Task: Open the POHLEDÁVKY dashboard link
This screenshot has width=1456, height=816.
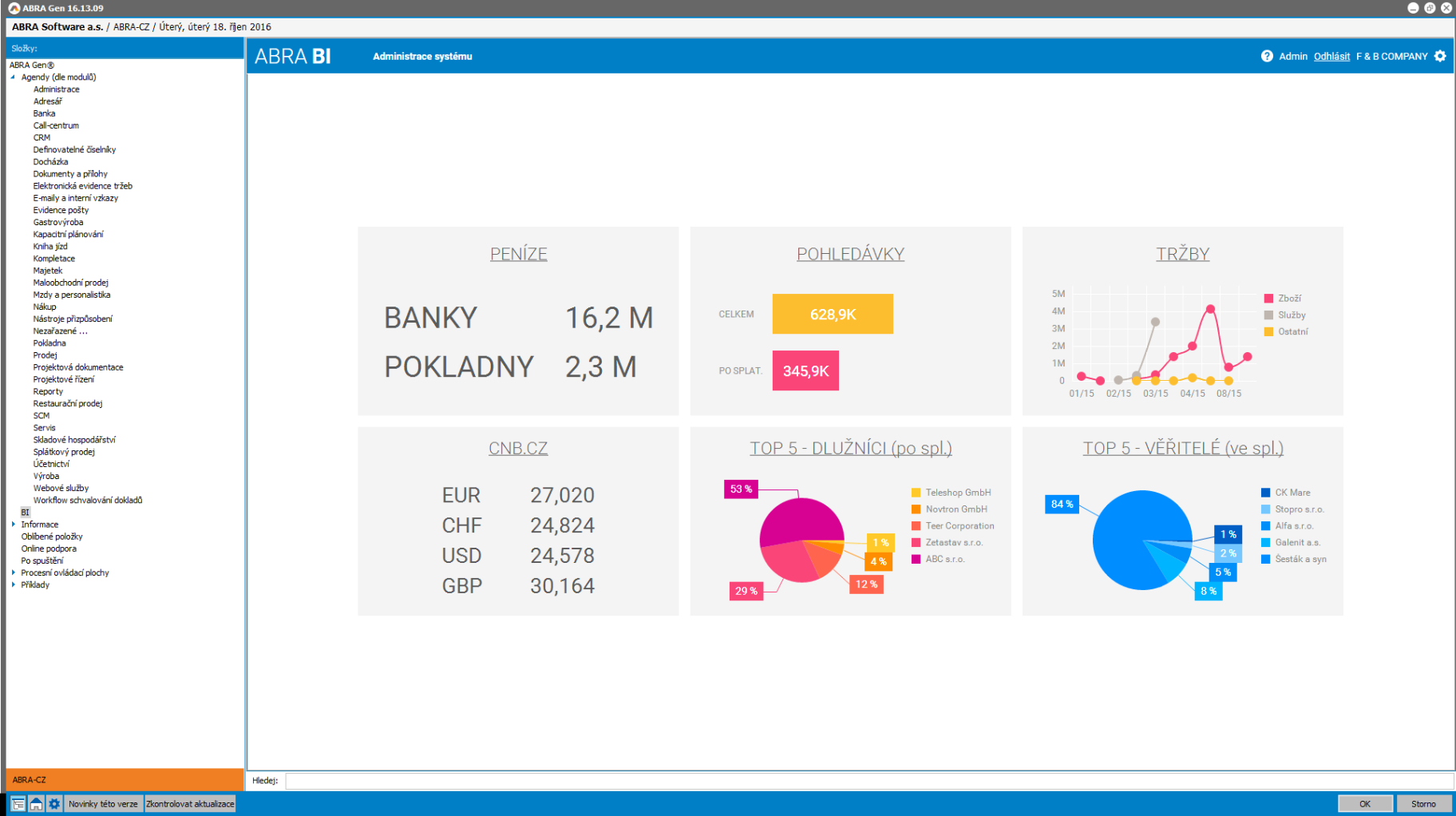Action: 850,254
